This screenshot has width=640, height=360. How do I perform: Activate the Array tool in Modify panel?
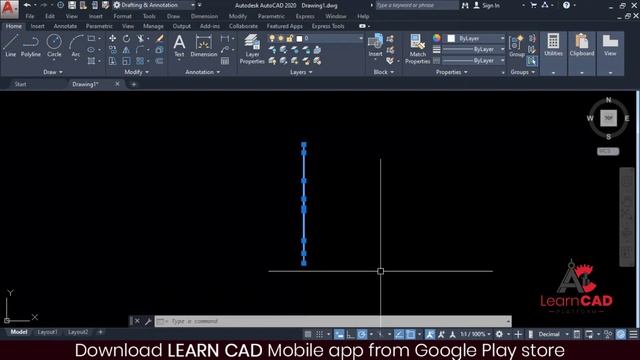tap(140, 61)
